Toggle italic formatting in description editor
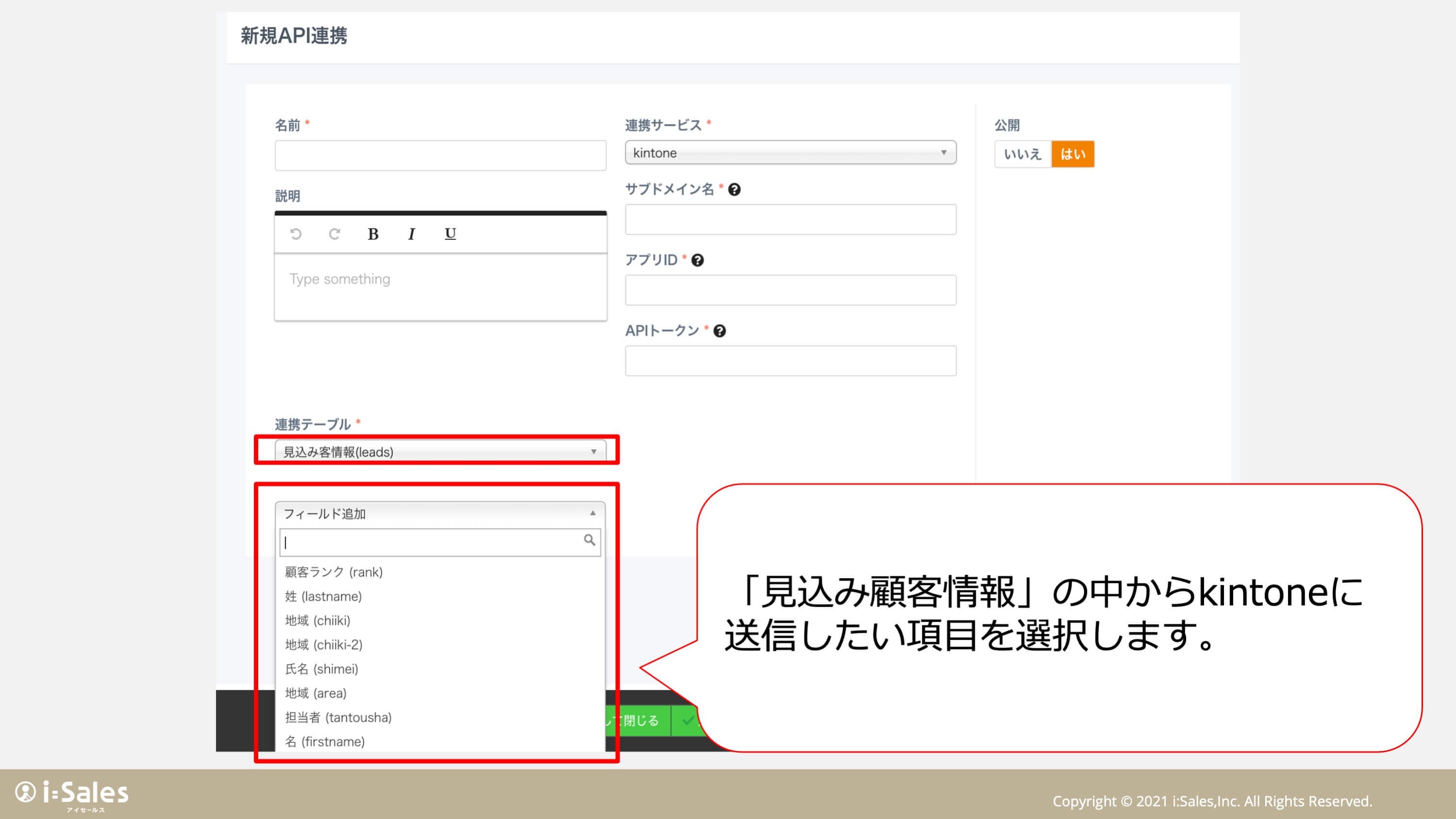1456x819 pixels. tap(412, 234)
